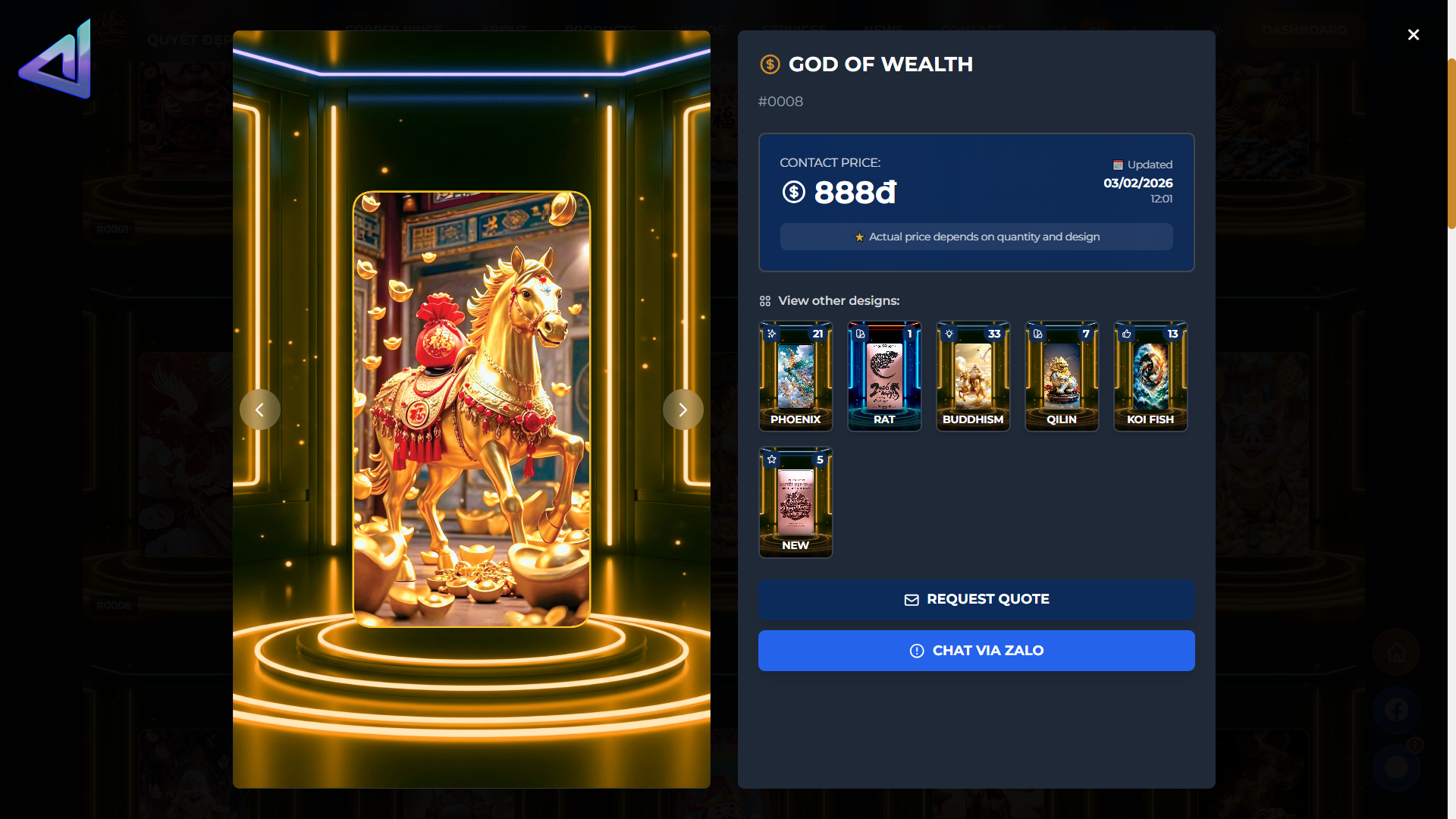Click the purple triangle site logo
The image size is (1456, 819).
point(55,59)
